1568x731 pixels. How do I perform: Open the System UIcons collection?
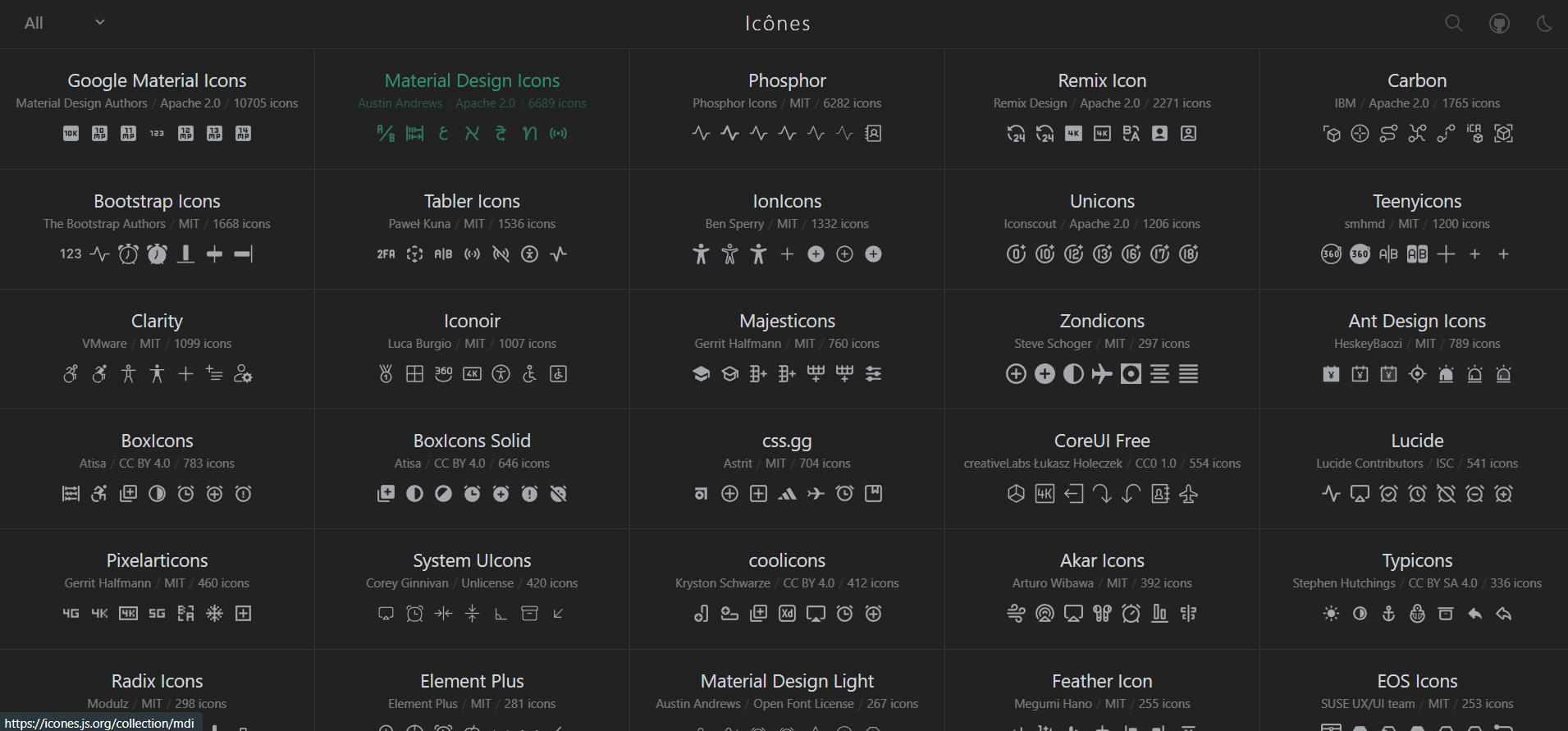[x=472, y=589]
